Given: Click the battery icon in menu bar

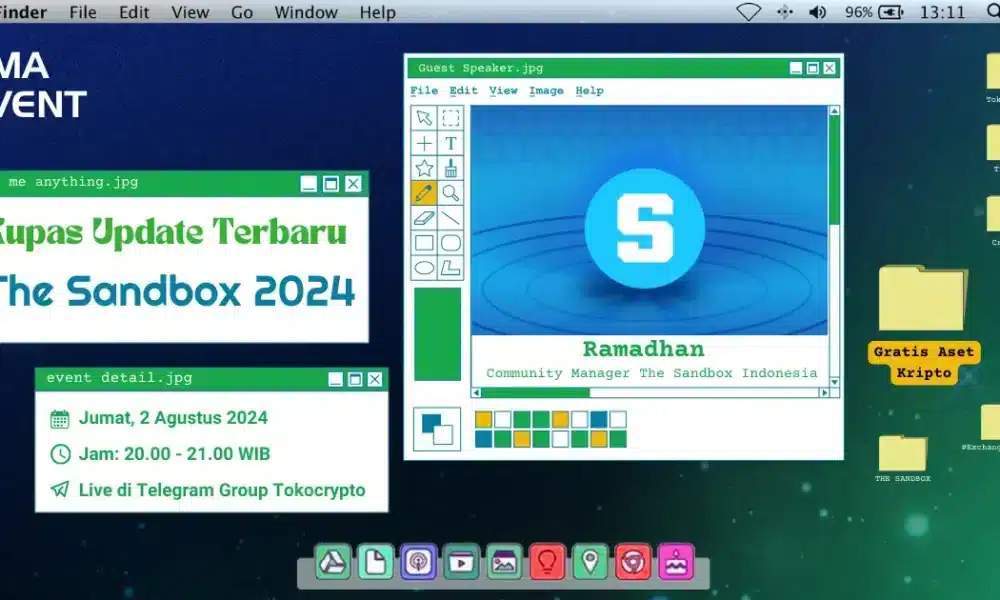Looking at the screenshot, I should 891,12.
